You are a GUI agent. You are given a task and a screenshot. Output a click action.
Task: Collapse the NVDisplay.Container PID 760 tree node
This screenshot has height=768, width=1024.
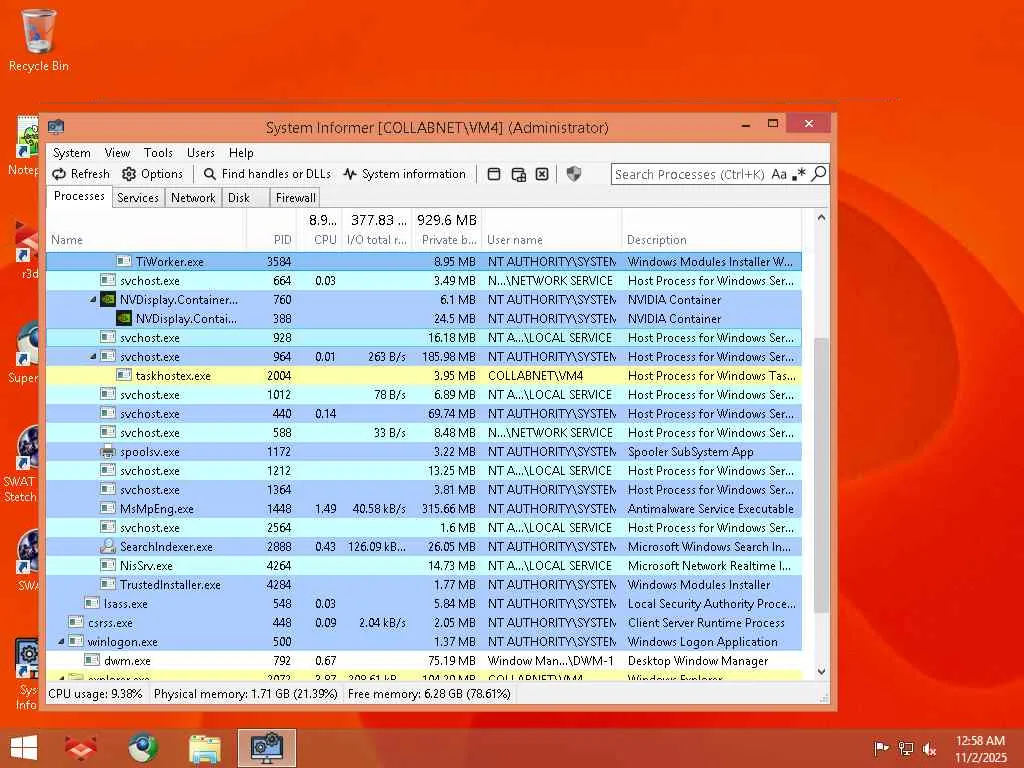point(93,300)
